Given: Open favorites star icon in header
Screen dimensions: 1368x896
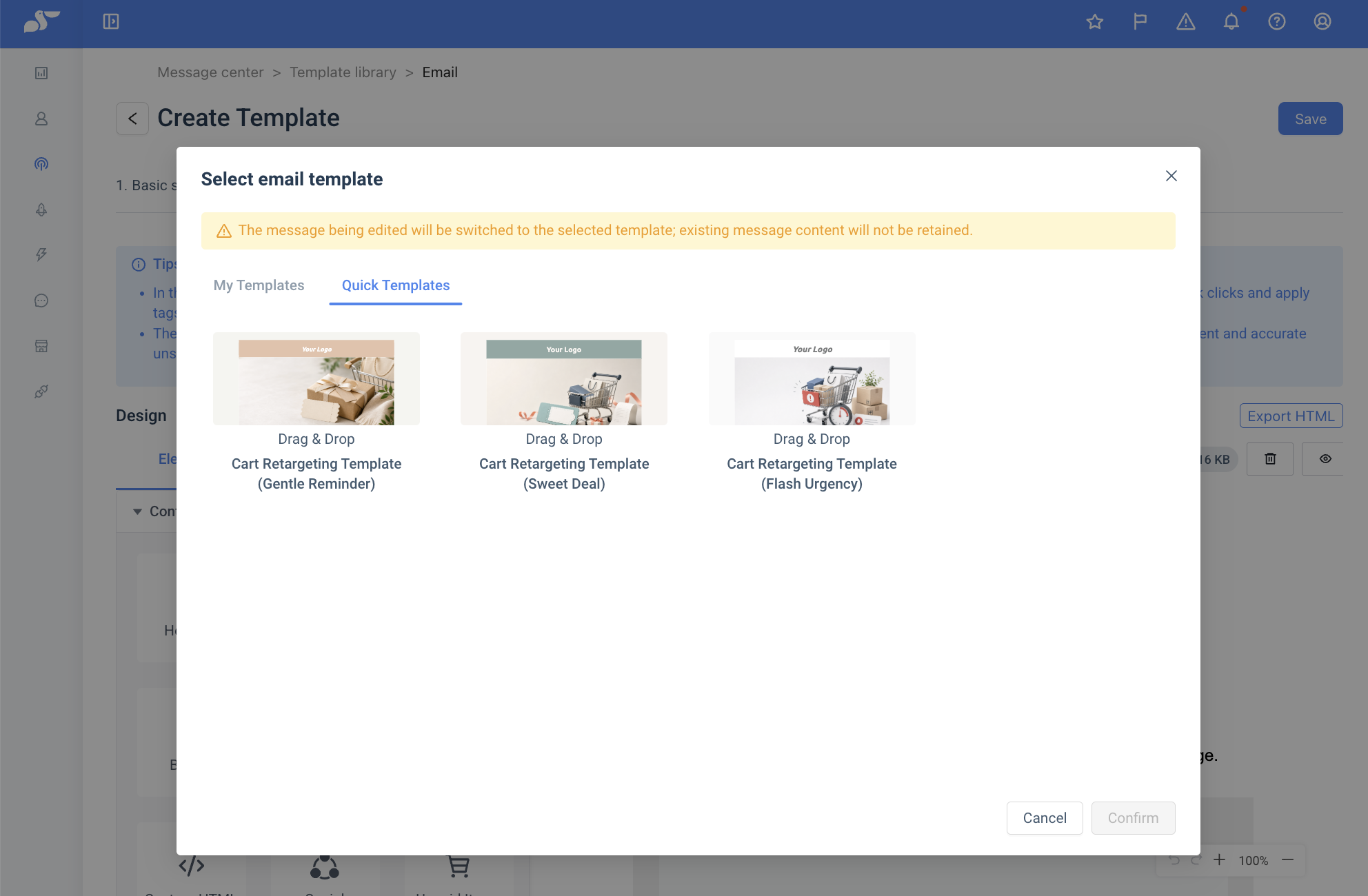Looking at the screenshot, I should point(1095,22).
